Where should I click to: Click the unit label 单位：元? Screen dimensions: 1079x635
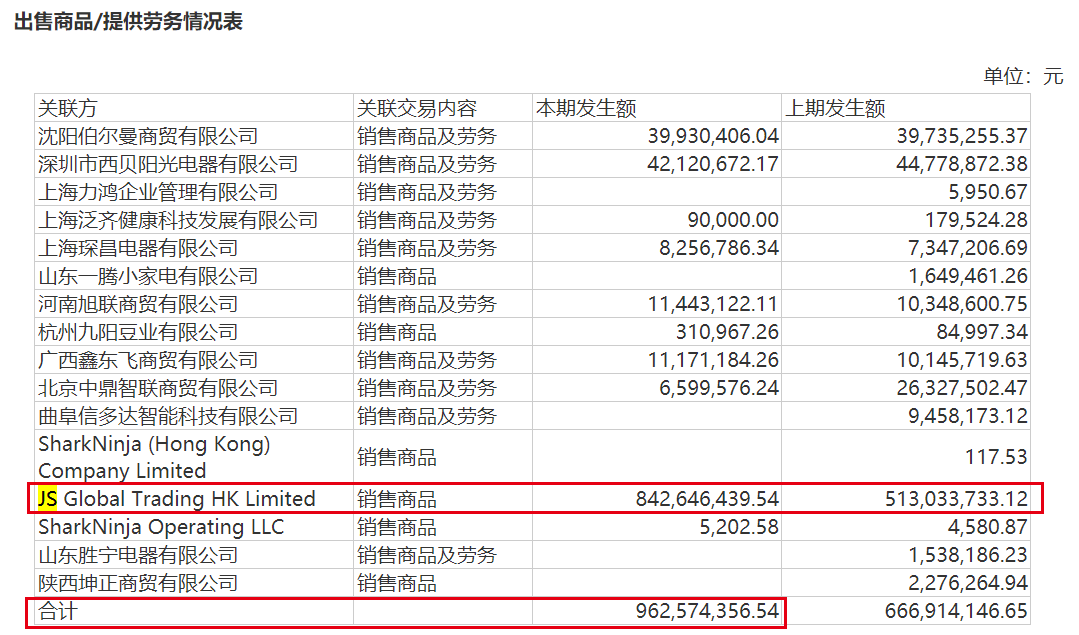coord(1023,76)
